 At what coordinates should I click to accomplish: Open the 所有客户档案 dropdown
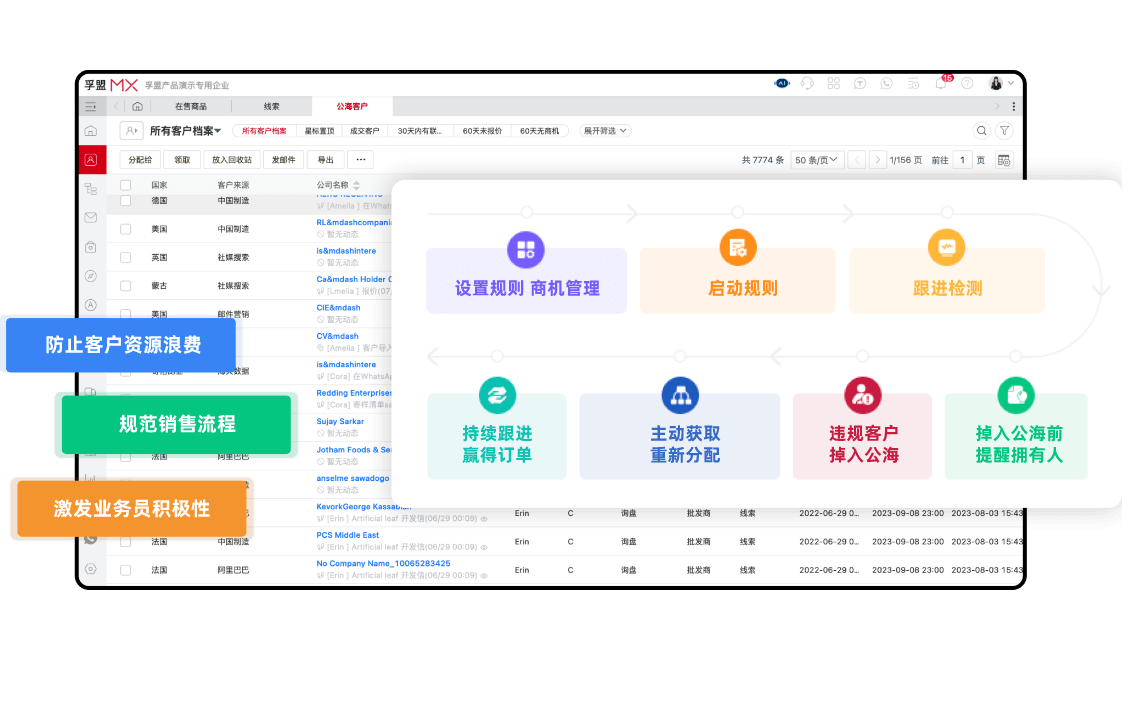pos(186,130)
